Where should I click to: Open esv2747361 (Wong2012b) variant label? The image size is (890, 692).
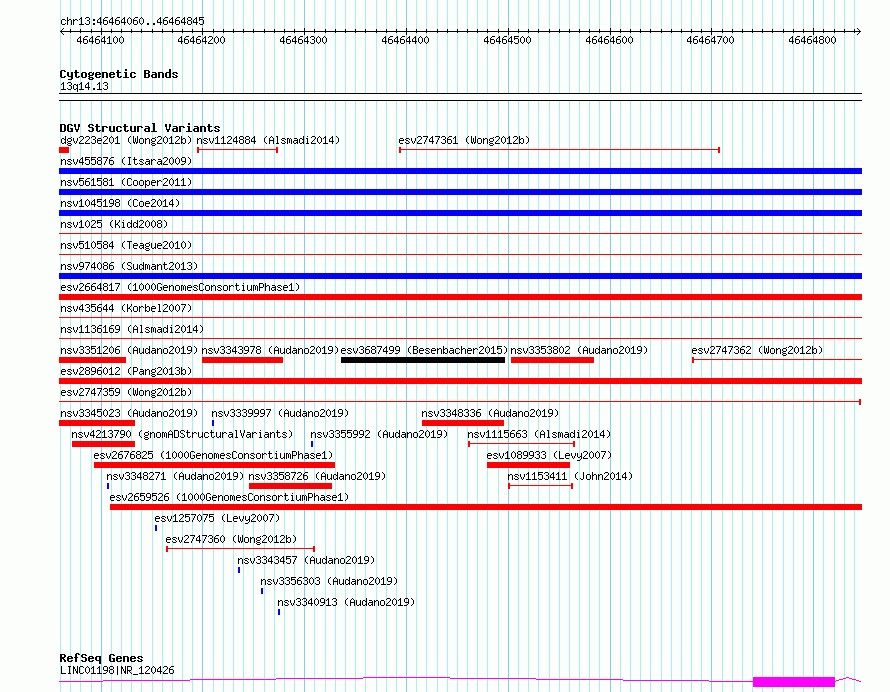(464, 140)
